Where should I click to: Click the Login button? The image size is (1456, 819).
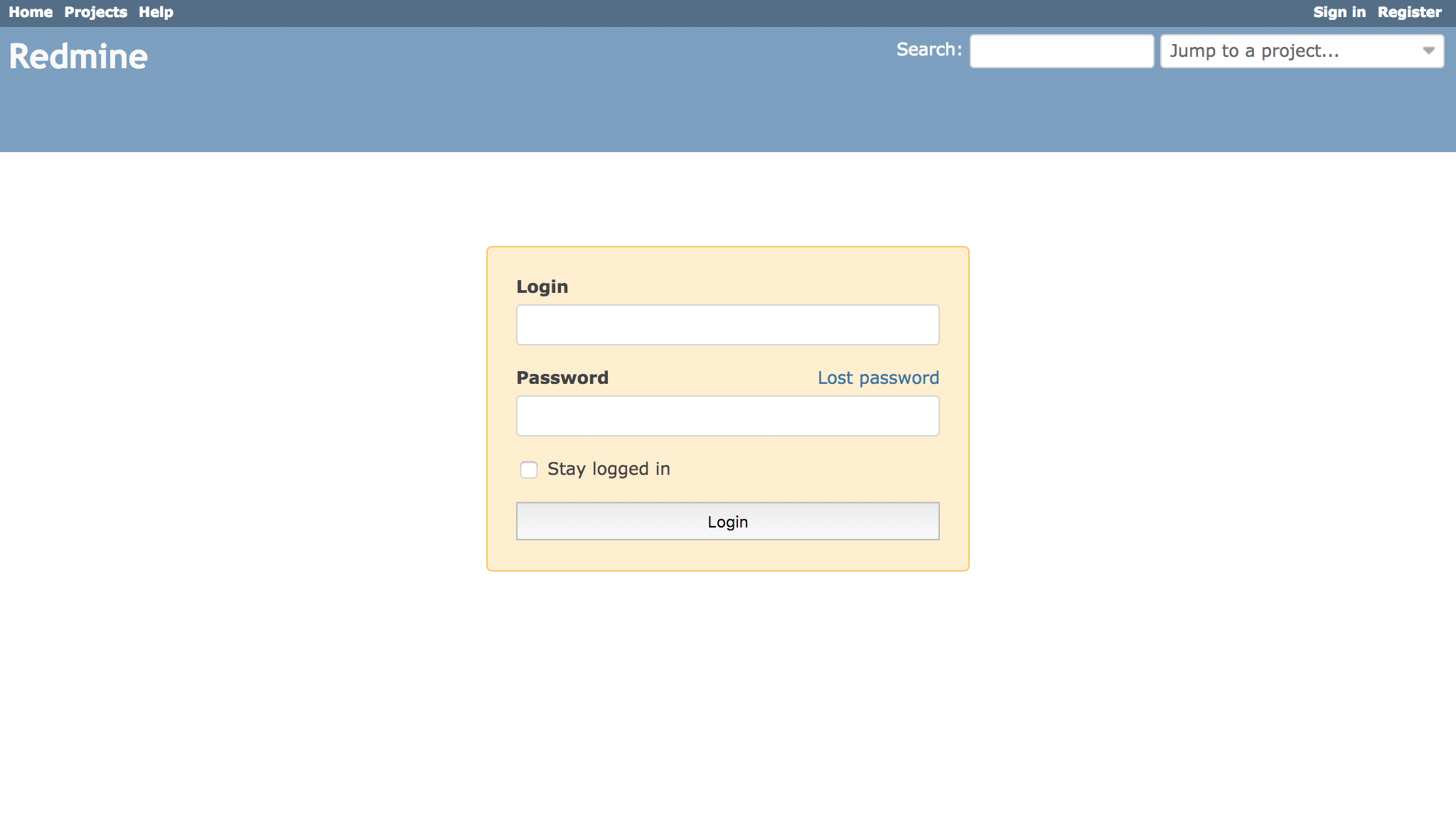(728, 521)
